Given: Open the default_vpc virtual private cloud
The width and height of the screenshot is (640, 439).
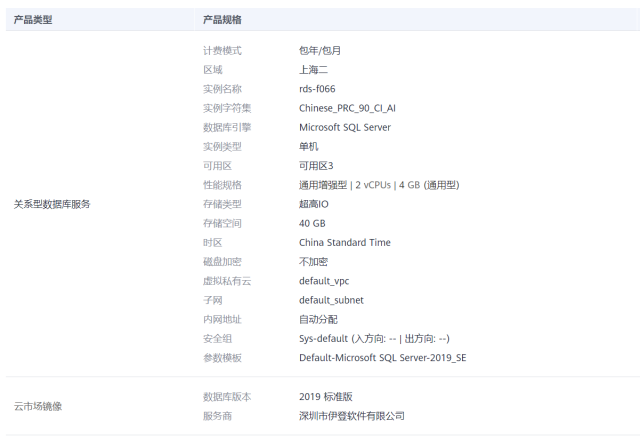Looking at the screenshot, I should tap(324, 281).
